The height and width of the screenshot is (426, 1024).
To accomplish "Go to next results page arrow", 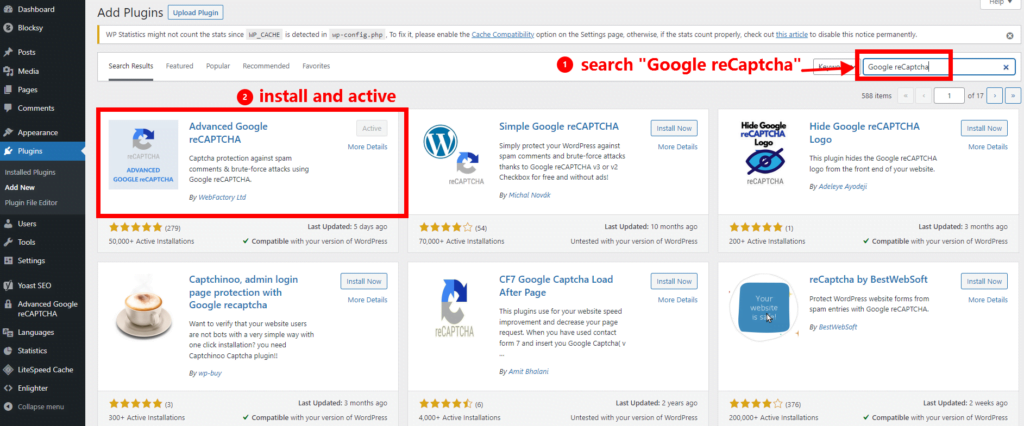I will click(994, 95).
